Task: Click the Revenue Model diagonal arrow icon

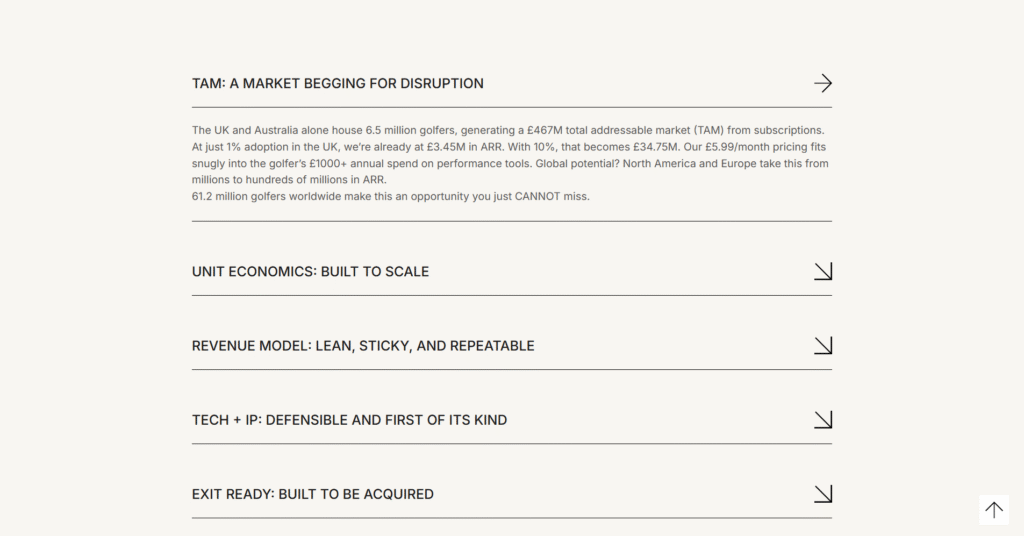Action: pos(823,345)
